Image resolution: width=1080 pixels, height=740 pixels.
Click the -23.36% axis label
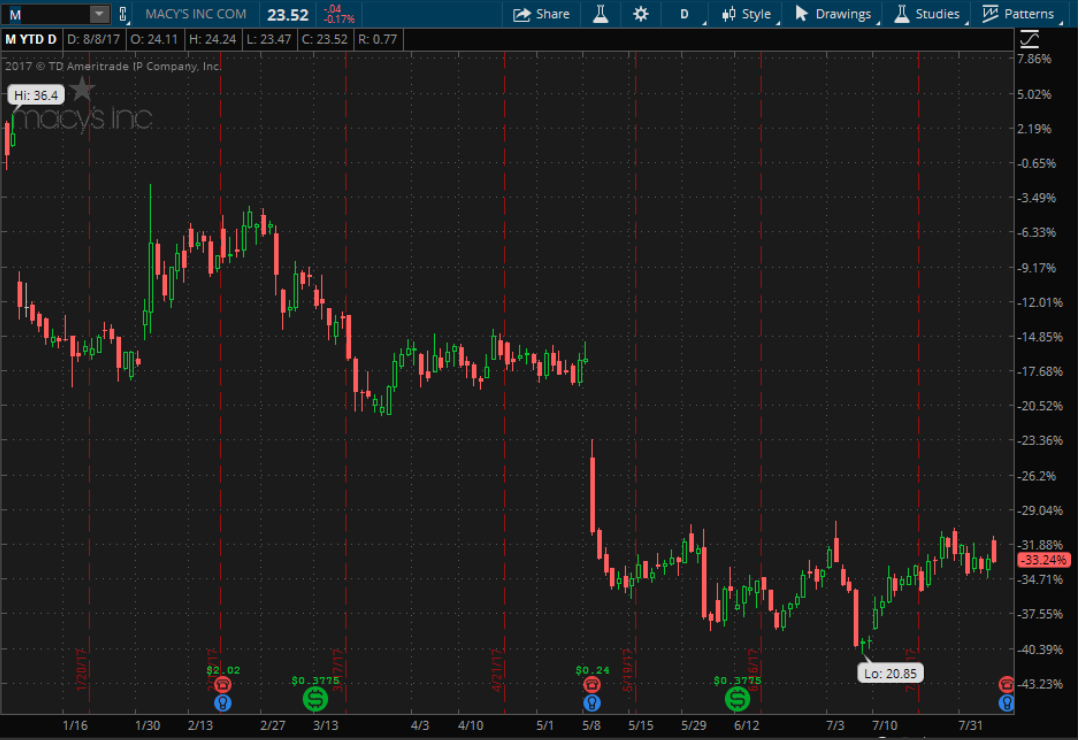click(x=1040, y=440)
